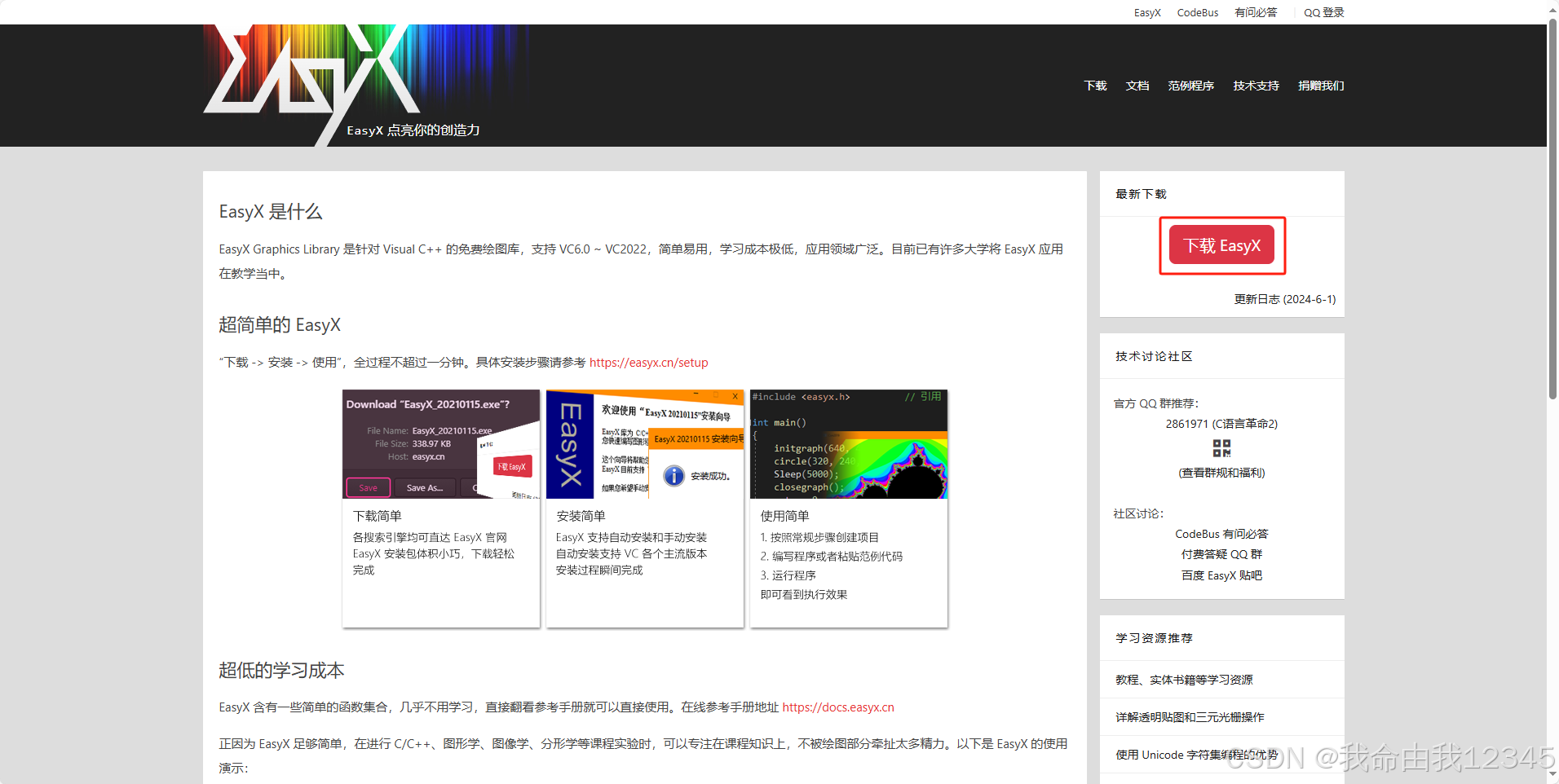Click the 最新下载 sidebar heading
This screenshot has height=784, width=1559.
[1141, 194]
